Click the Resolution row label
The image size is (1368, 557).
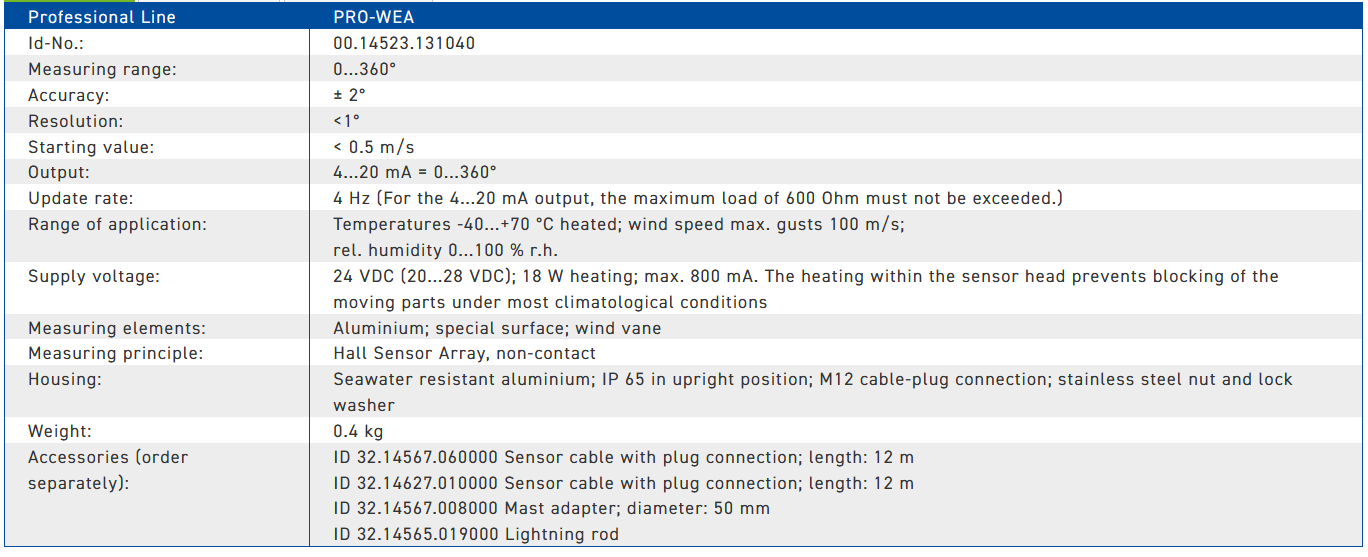tap(76, 121)
